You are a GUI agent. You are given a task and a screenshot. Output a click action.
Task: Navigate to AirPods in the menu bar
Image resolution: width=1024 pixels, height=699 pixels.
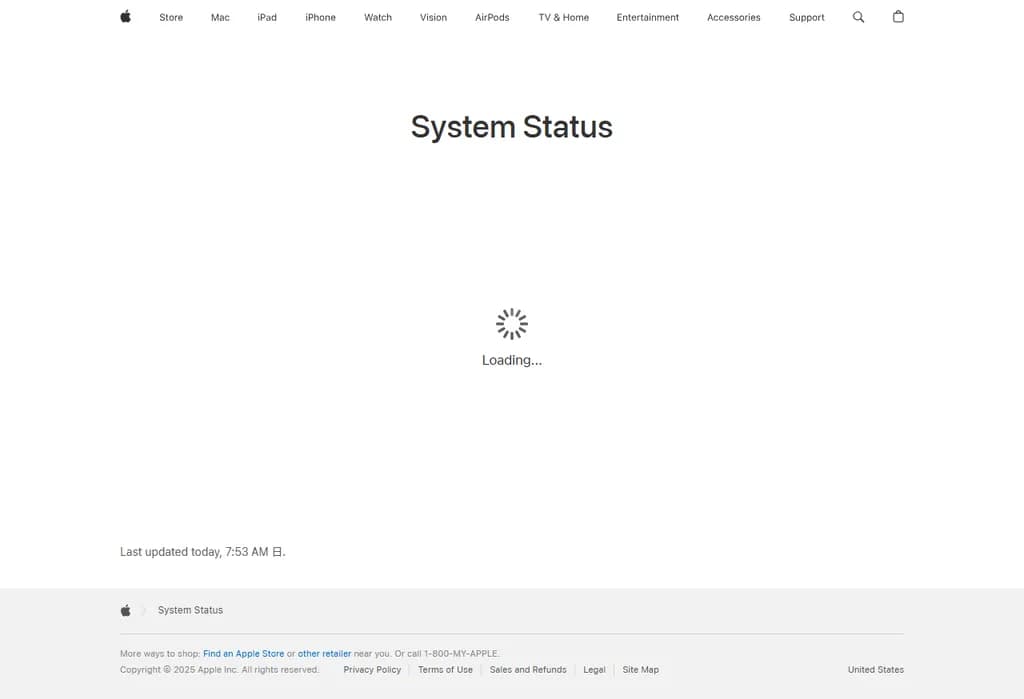tap(491, 17)
